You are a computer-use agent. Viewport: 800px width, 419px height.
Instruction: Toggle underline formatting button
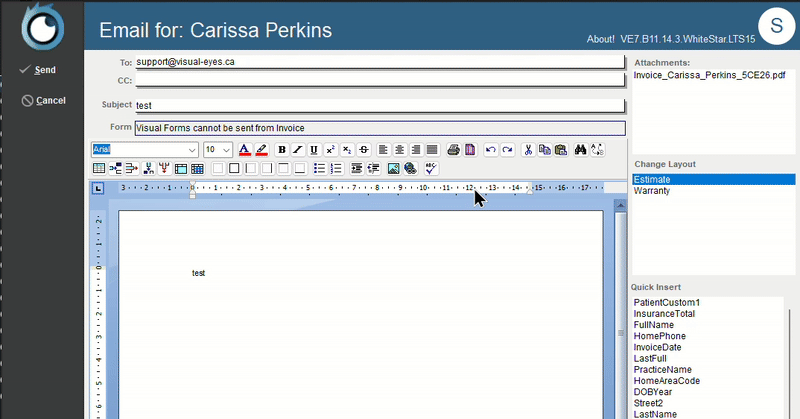pos(313,150)
